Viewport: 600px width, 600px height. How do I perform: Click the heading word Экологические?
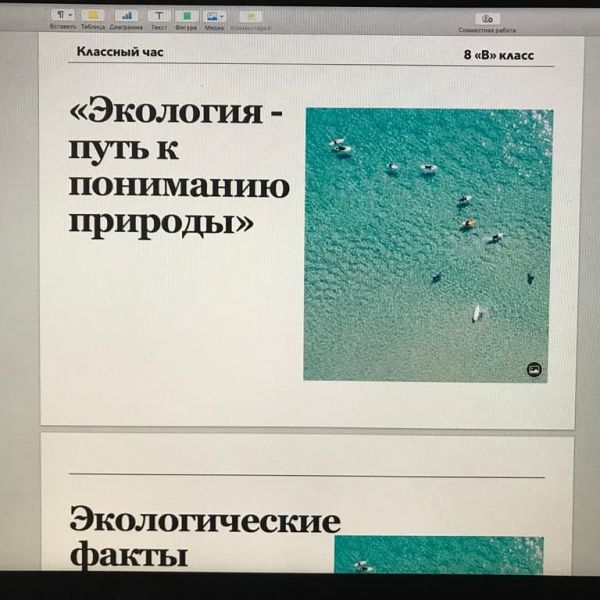coord(204,521)
